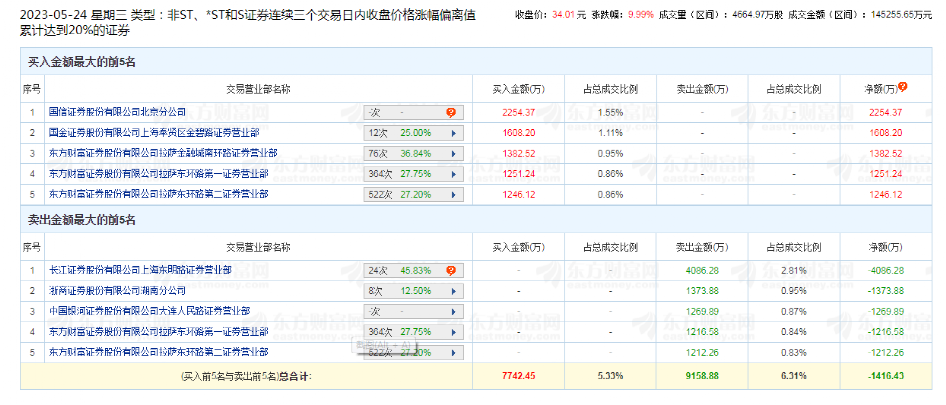Click the orange question mark in 长江证券上海东明路 row

click(x=451, y=270)
